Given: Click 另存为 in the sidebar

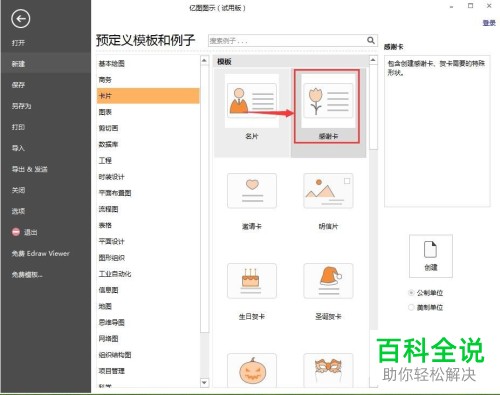Looking at the screenshot, I should point(21,106).
